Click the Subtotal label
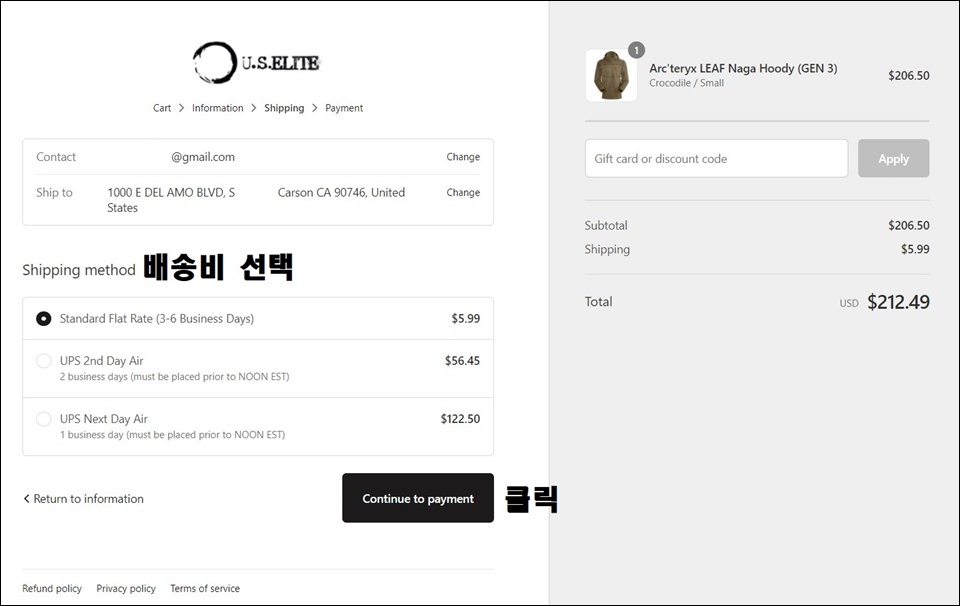 pyautogui.click(x=606, y=225)
